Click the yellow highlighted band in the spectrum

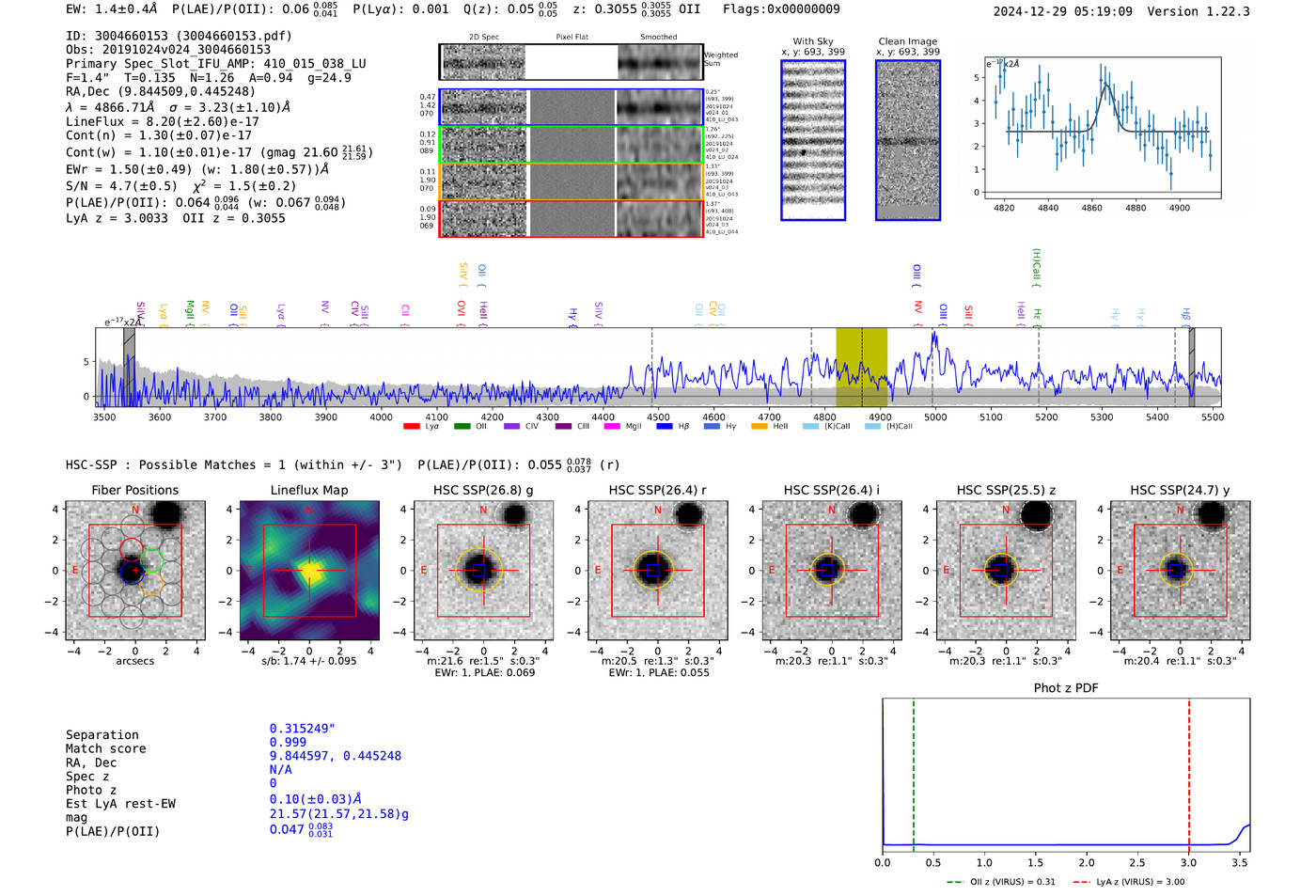tap(862, 367)
